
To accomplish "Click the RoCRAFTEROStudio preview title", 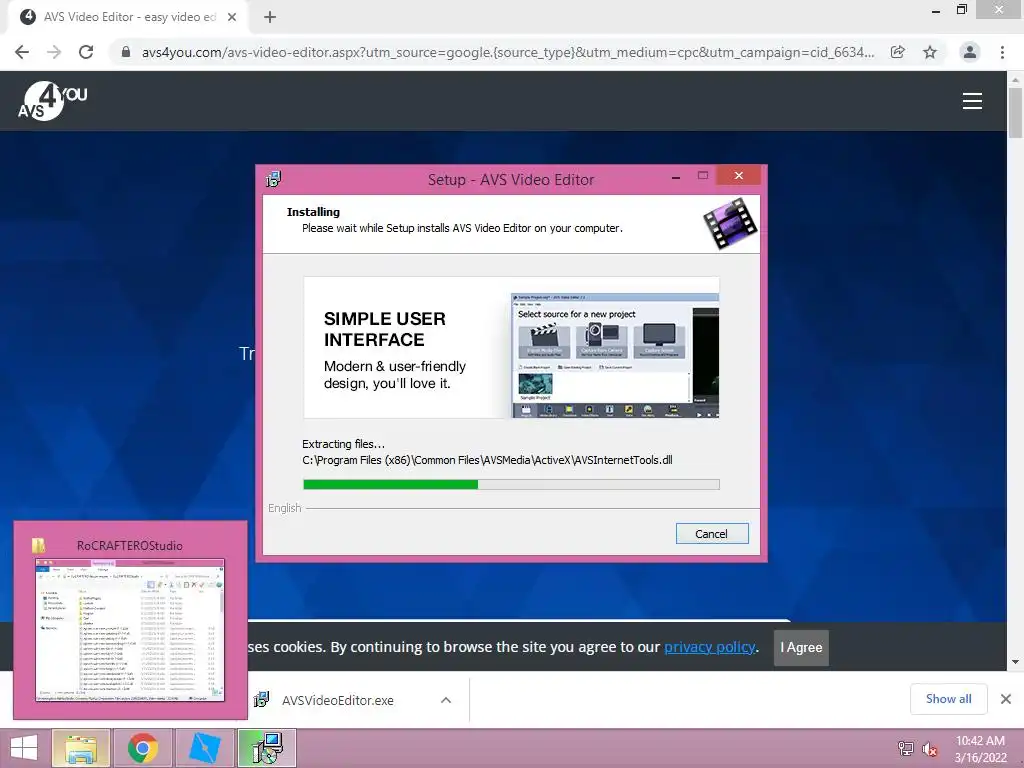I will tap(129, 545).
